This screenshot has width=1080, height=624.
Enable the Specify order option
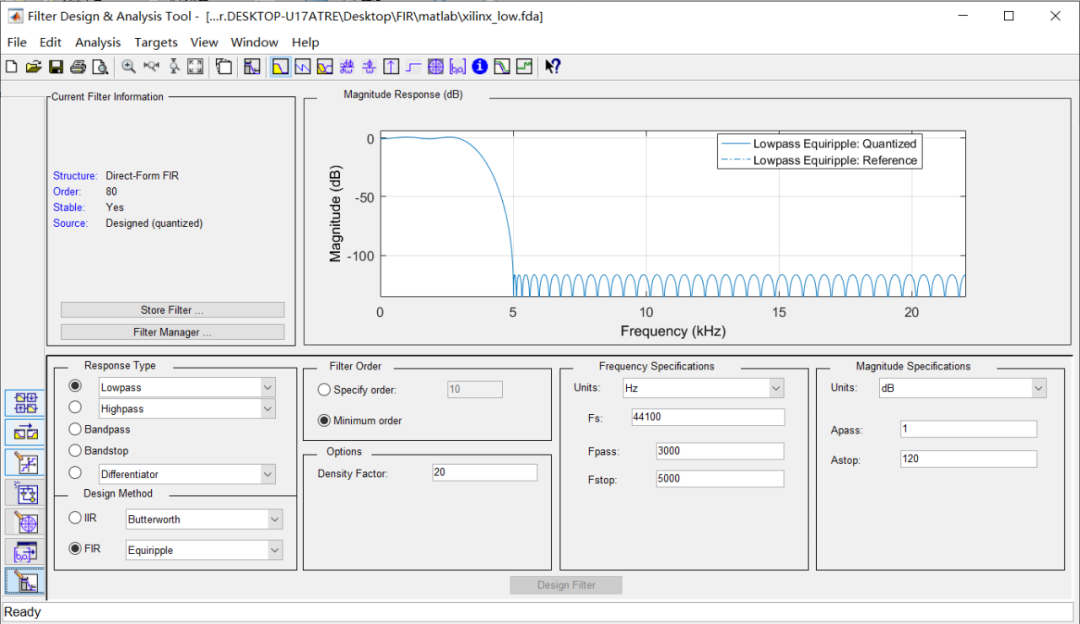coord(324,389)
